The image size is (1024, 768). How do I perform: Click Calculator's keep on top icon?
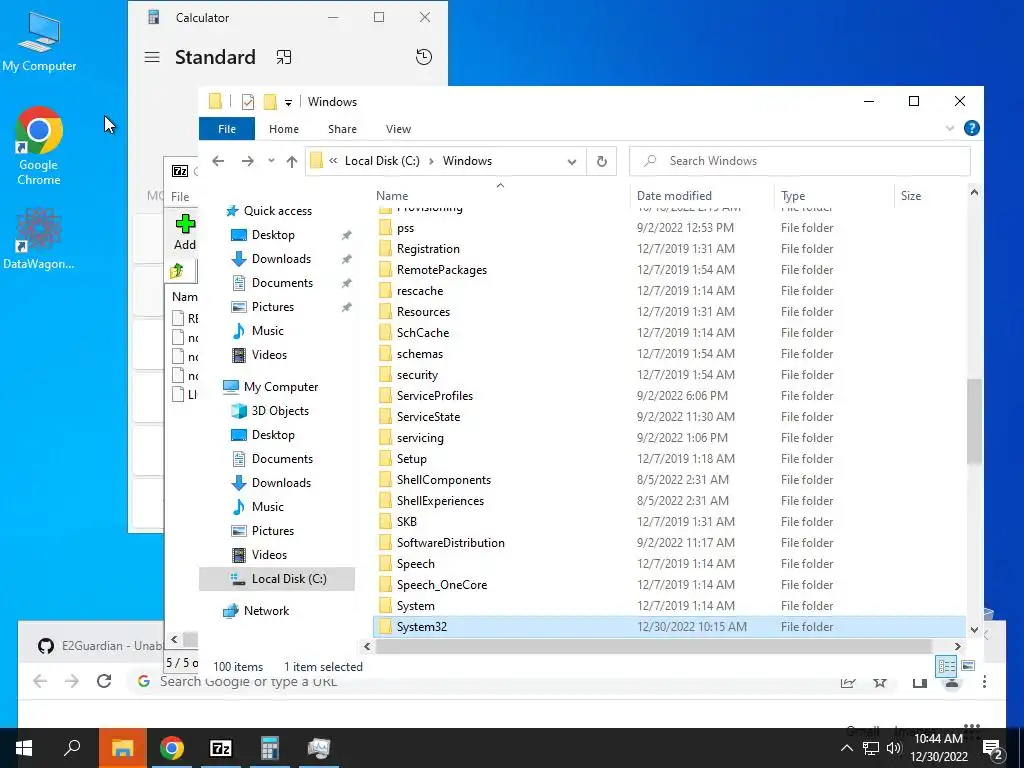pyautogui.click(x=283, y=57)
